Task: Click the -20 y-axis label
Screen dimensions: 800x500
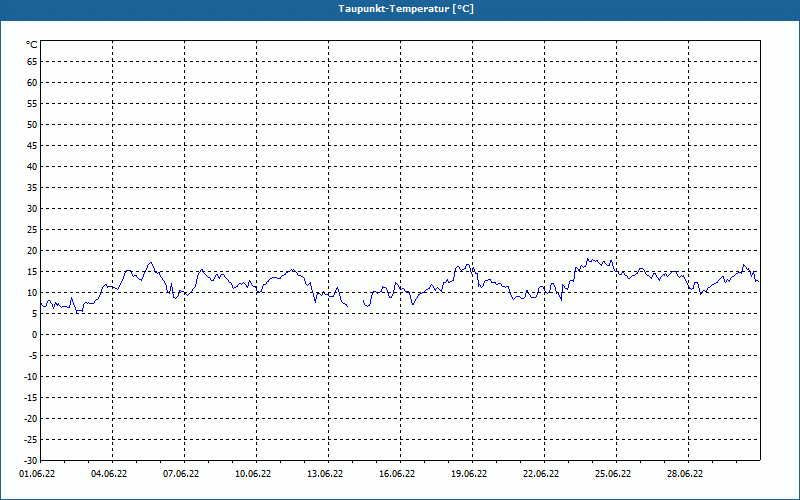Action: coord(31,419)
